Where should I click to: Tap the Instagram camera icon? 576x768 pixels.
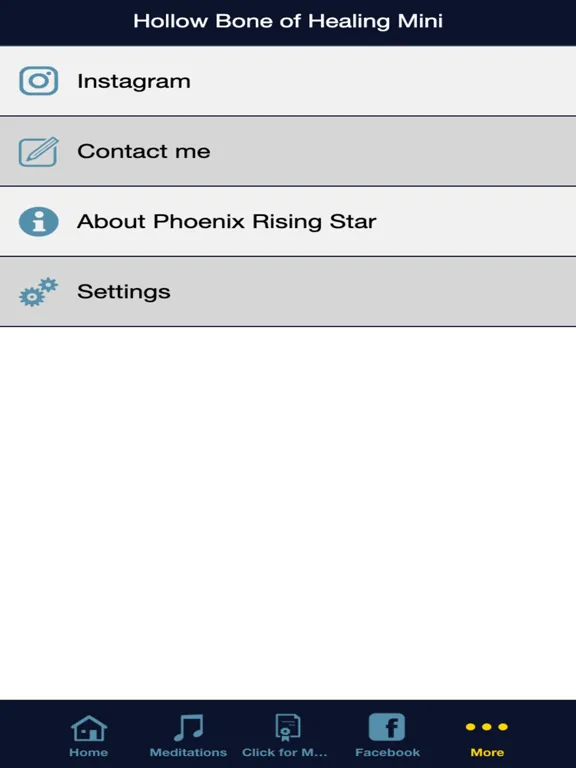[x=39, y=81]
